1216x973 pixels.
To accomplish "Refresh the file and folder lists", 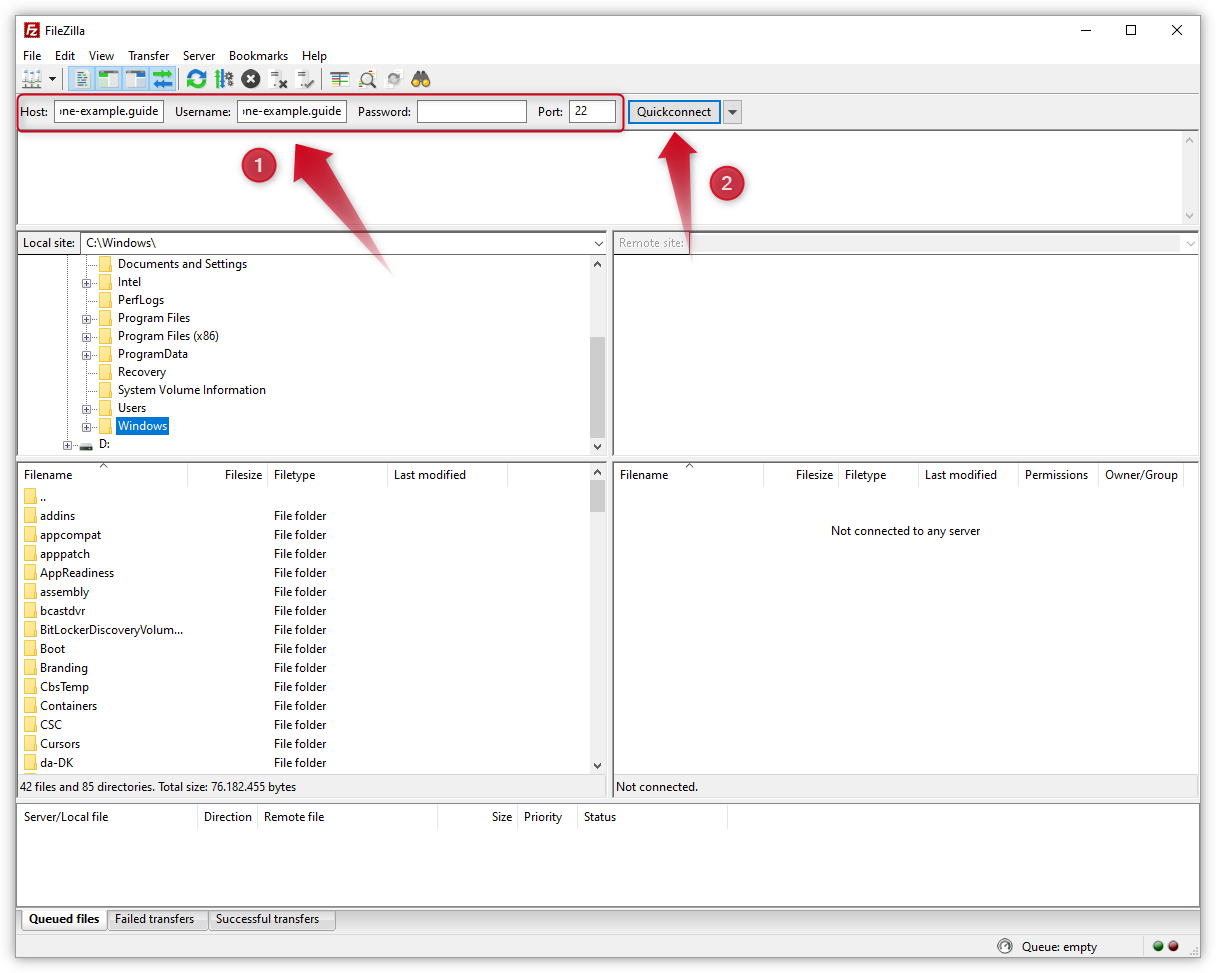I will click(x=196, y=79).
